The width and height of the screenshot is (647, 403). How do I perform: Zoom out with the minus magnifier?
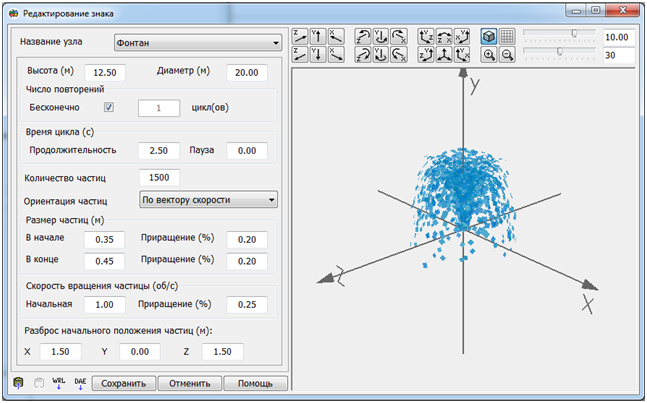pos(507,54)
